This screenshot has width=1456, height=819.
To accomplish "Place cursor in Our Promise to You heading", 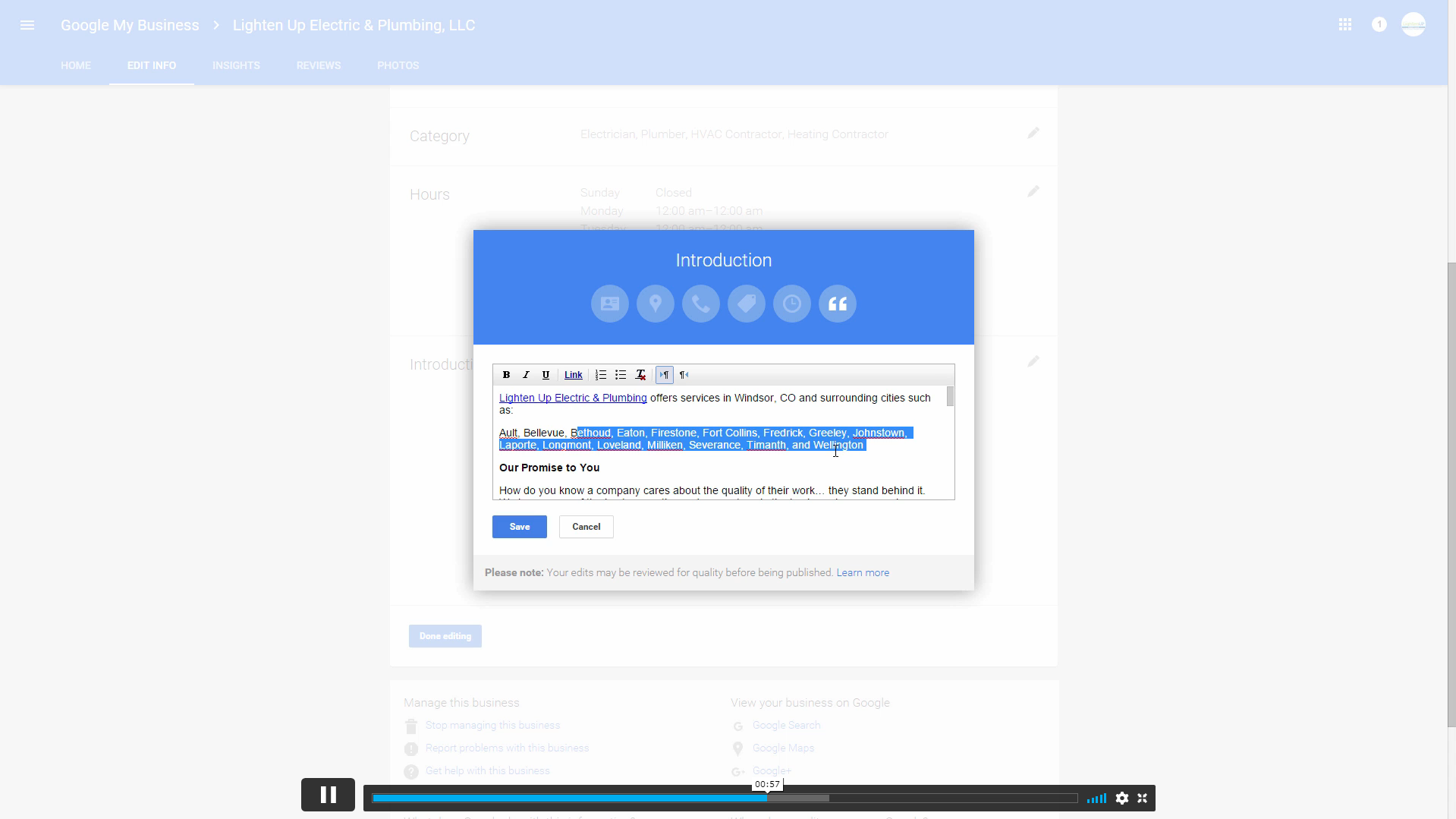I will coord(549,468).
